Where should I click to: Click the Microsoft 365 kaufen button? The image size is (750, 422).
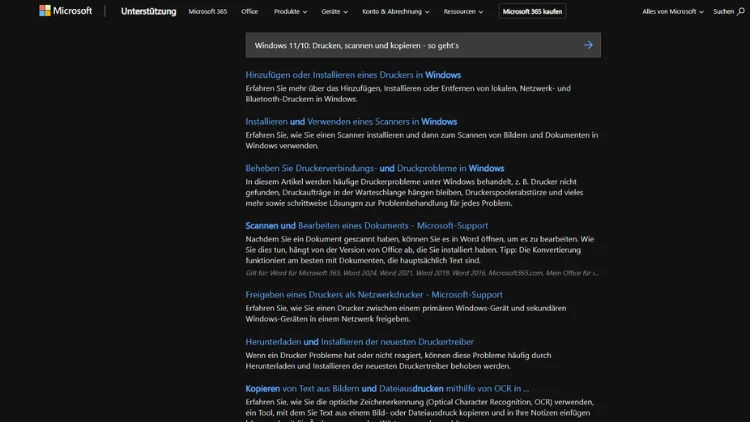[x=532, y=11]
